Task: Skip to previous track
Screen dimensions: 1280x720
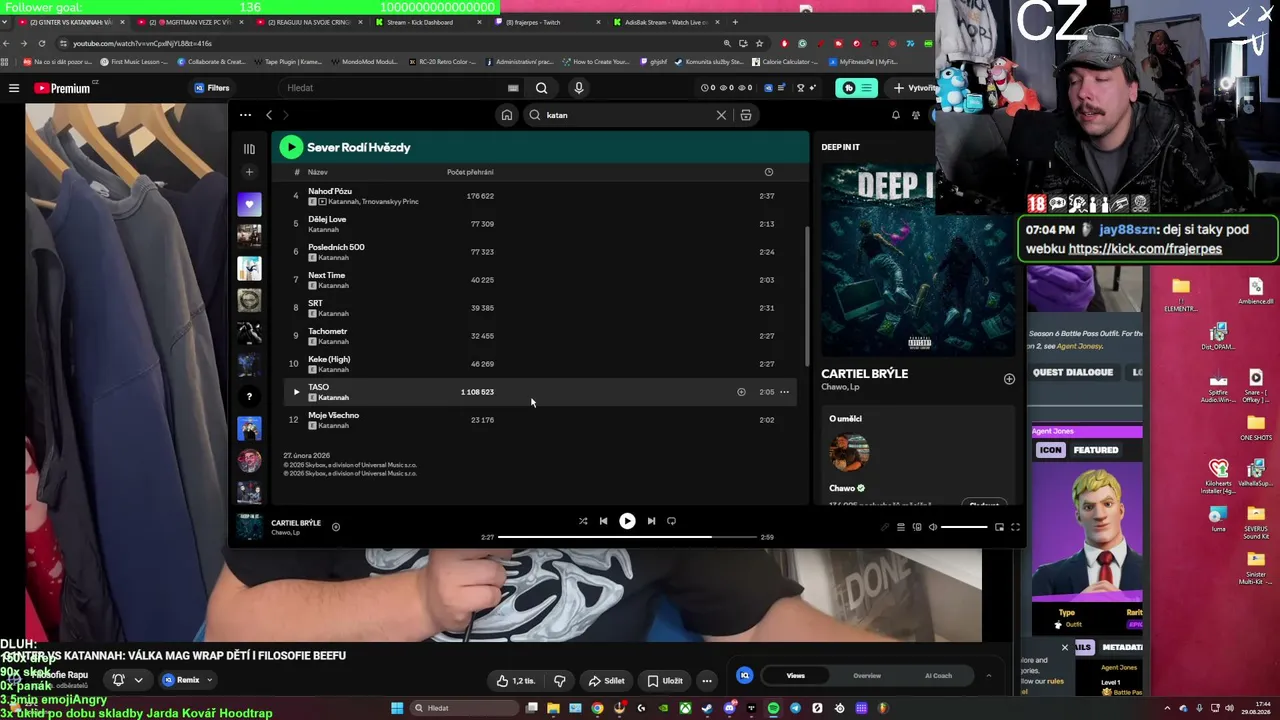Action: [603, 521]
